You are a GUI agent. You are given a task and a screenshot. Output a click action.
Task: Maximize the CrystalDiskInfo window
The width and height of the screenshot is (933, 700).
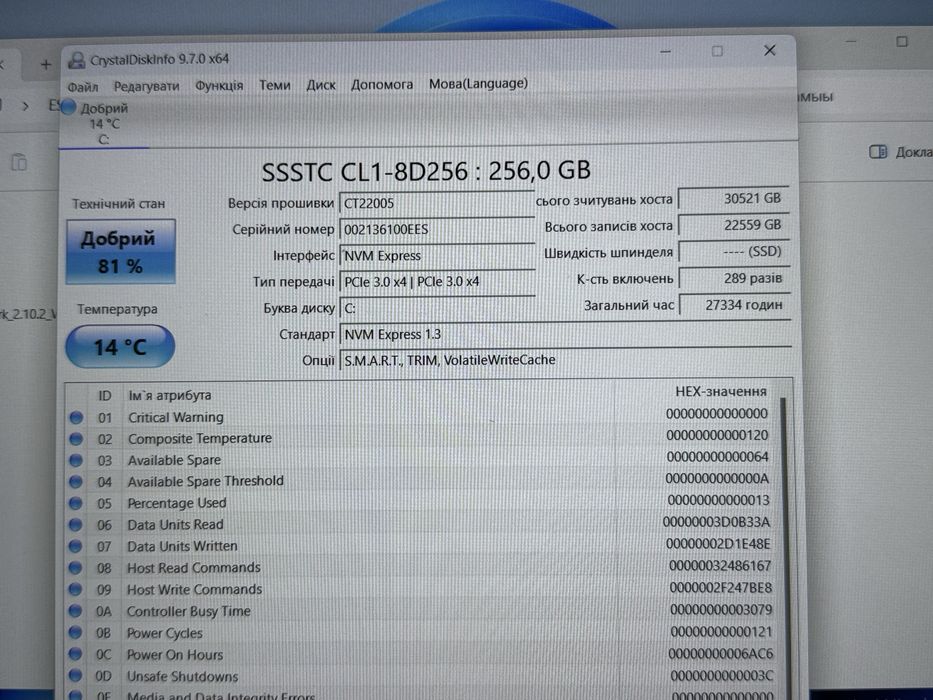point(717,51)
